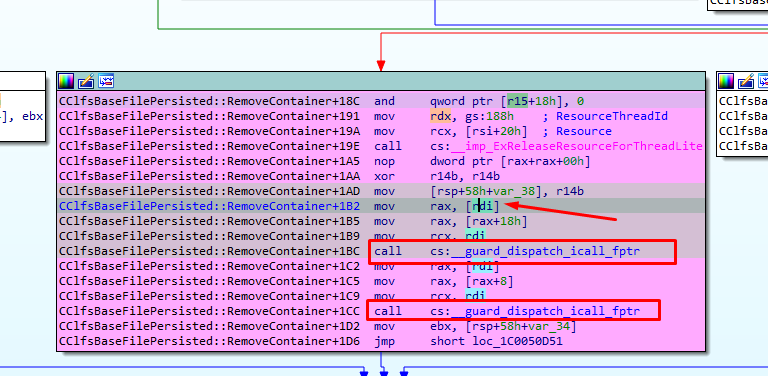Image resolution: width=768 pixels, height=376 pixels.
Task: Click the pencil icon on the right-side block
Action: 746,81
